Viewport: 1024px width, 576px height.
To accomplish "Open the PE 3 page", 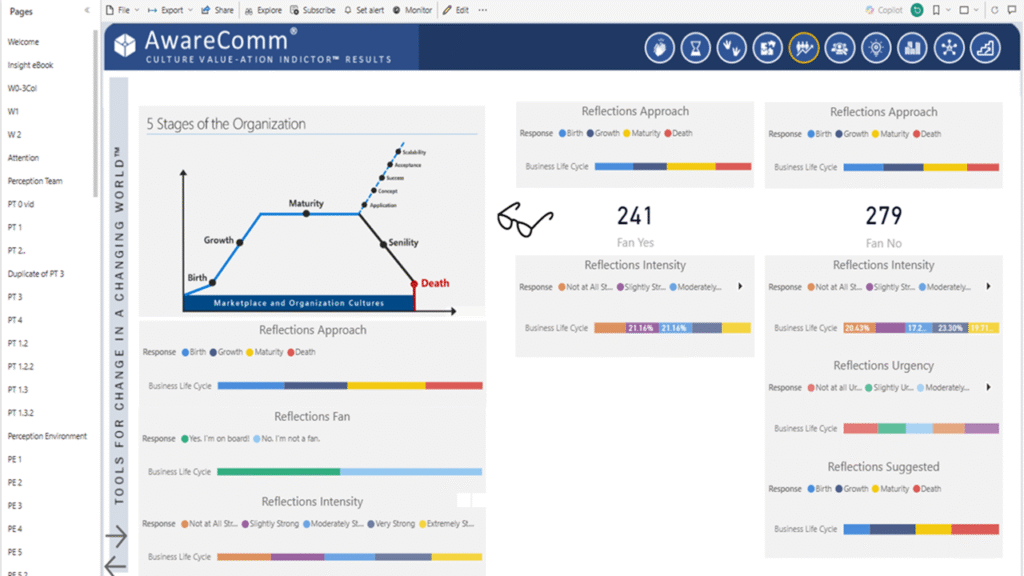I will coord(14,505).
